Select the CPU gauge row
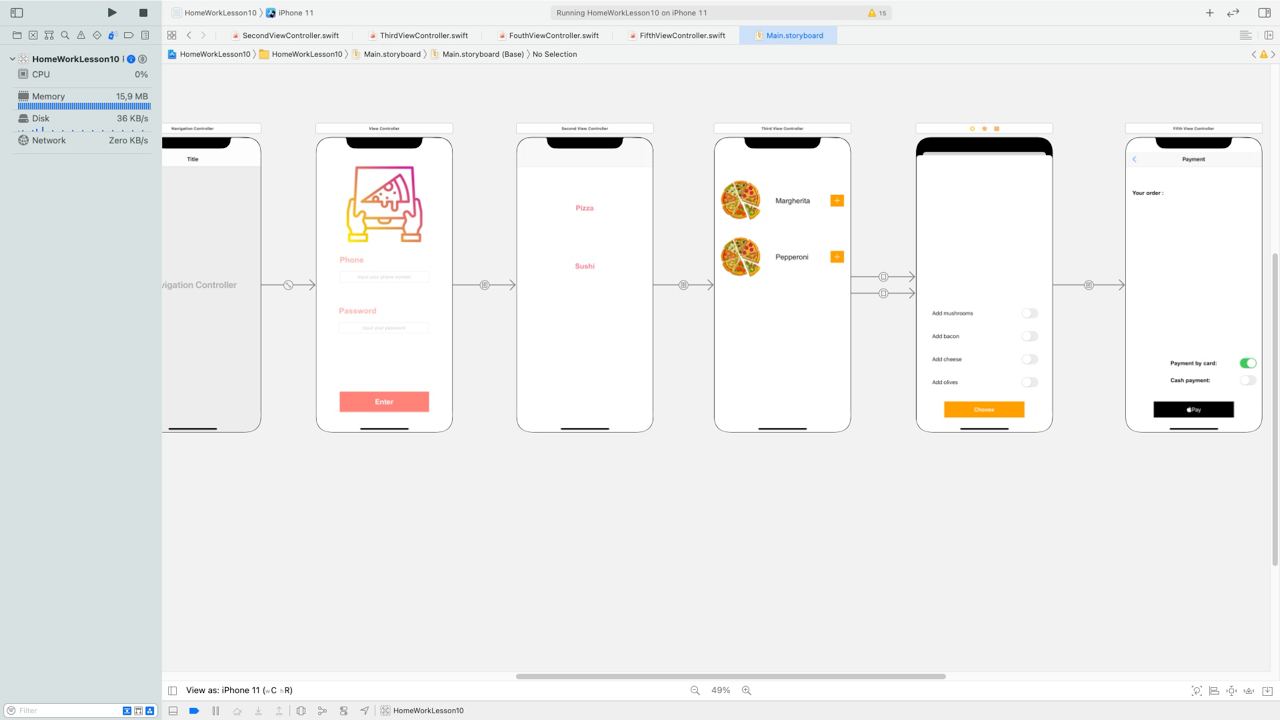1280x720 pixels. (x=83, y=74)
